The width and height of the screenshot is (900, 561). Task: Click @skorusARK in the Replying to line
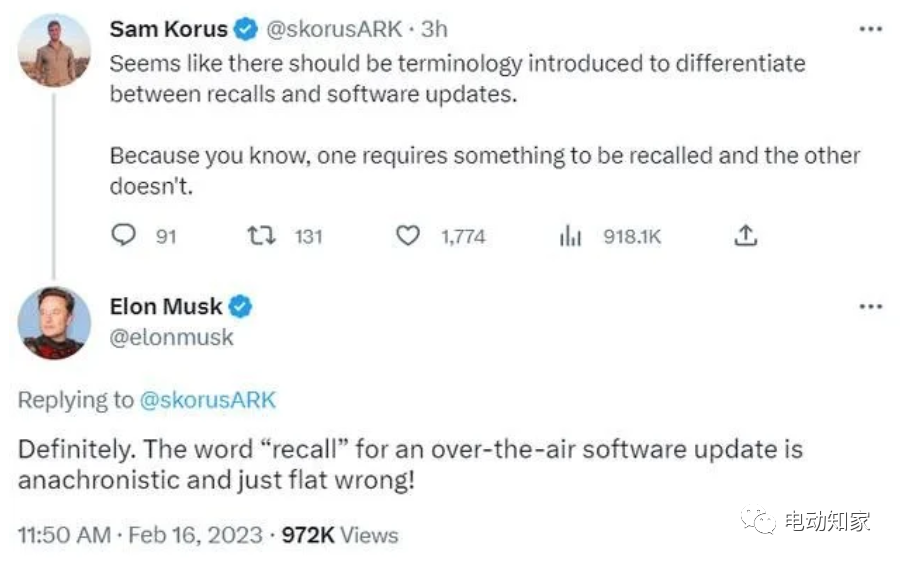(x=208, y=400)
